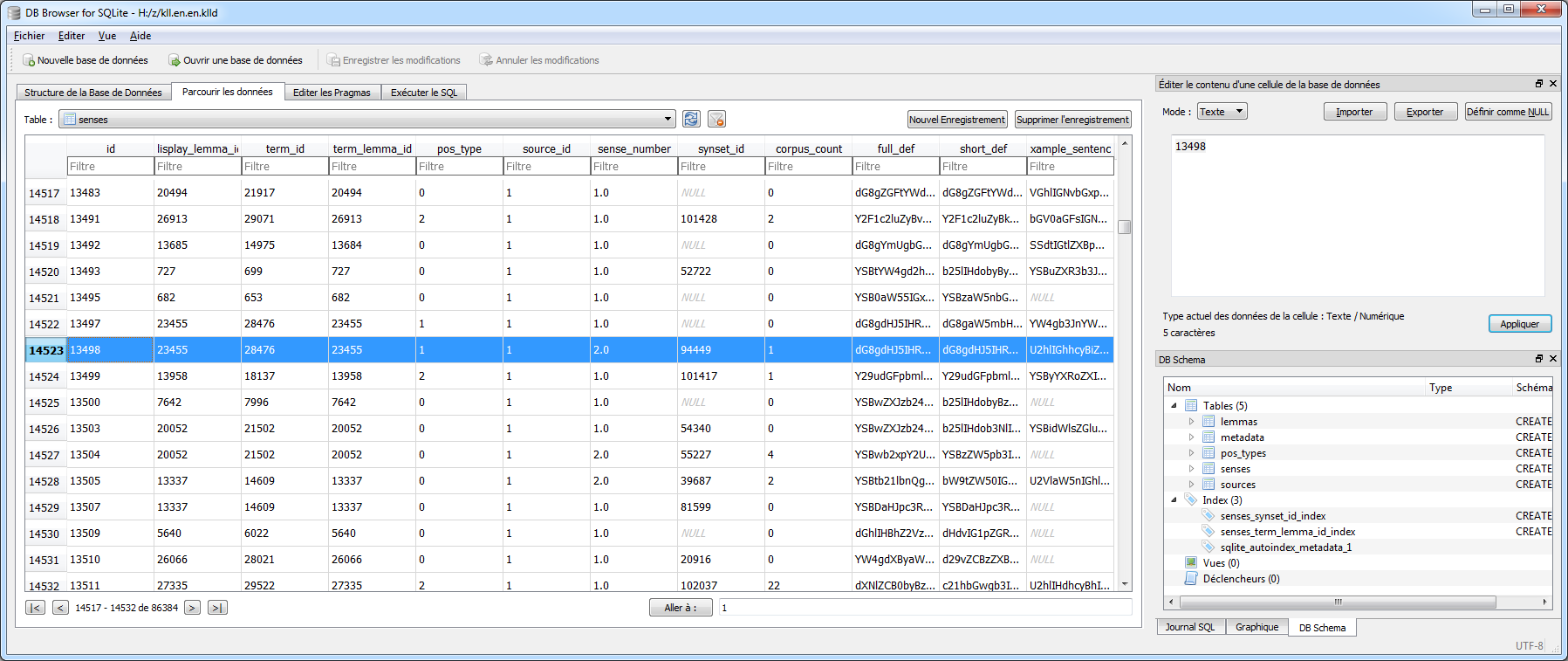Go to the first page of records

pyautogui.click(x=35, y=608)
